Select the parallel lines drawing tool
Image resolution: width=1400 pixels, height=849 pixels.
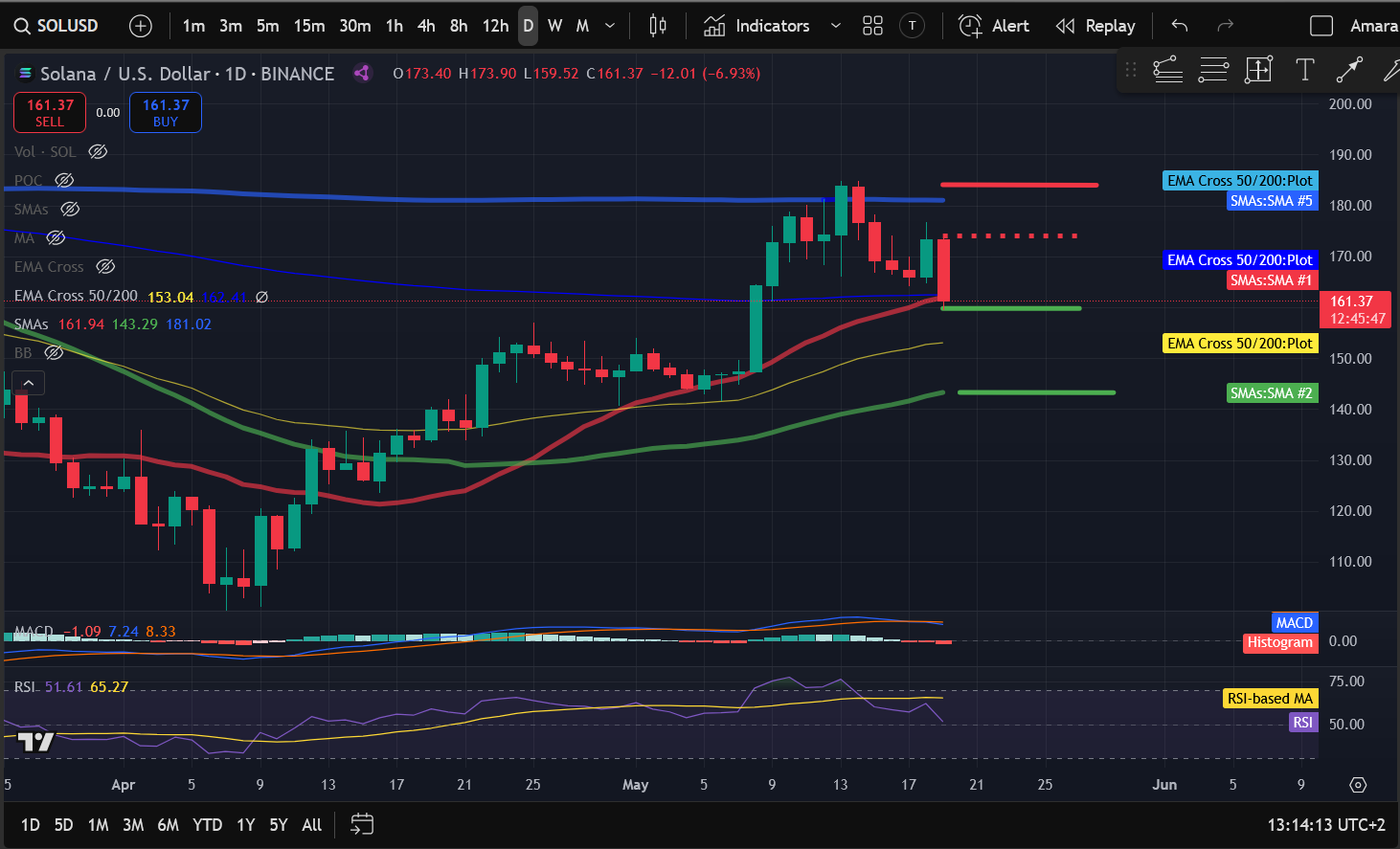(x=1213, y=69)
